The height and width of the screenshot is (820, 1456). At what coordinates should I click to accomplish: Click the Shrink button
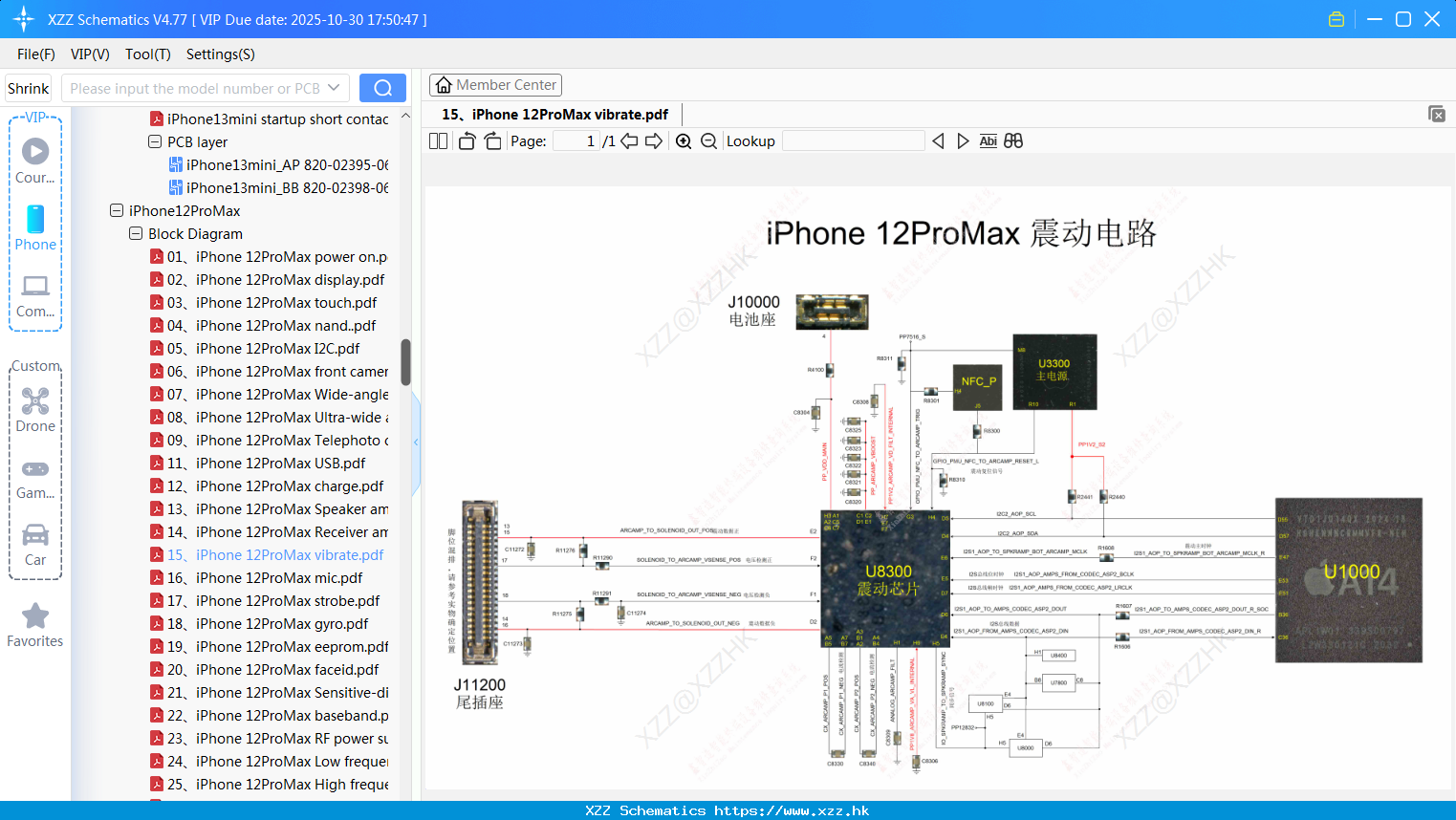28,88
